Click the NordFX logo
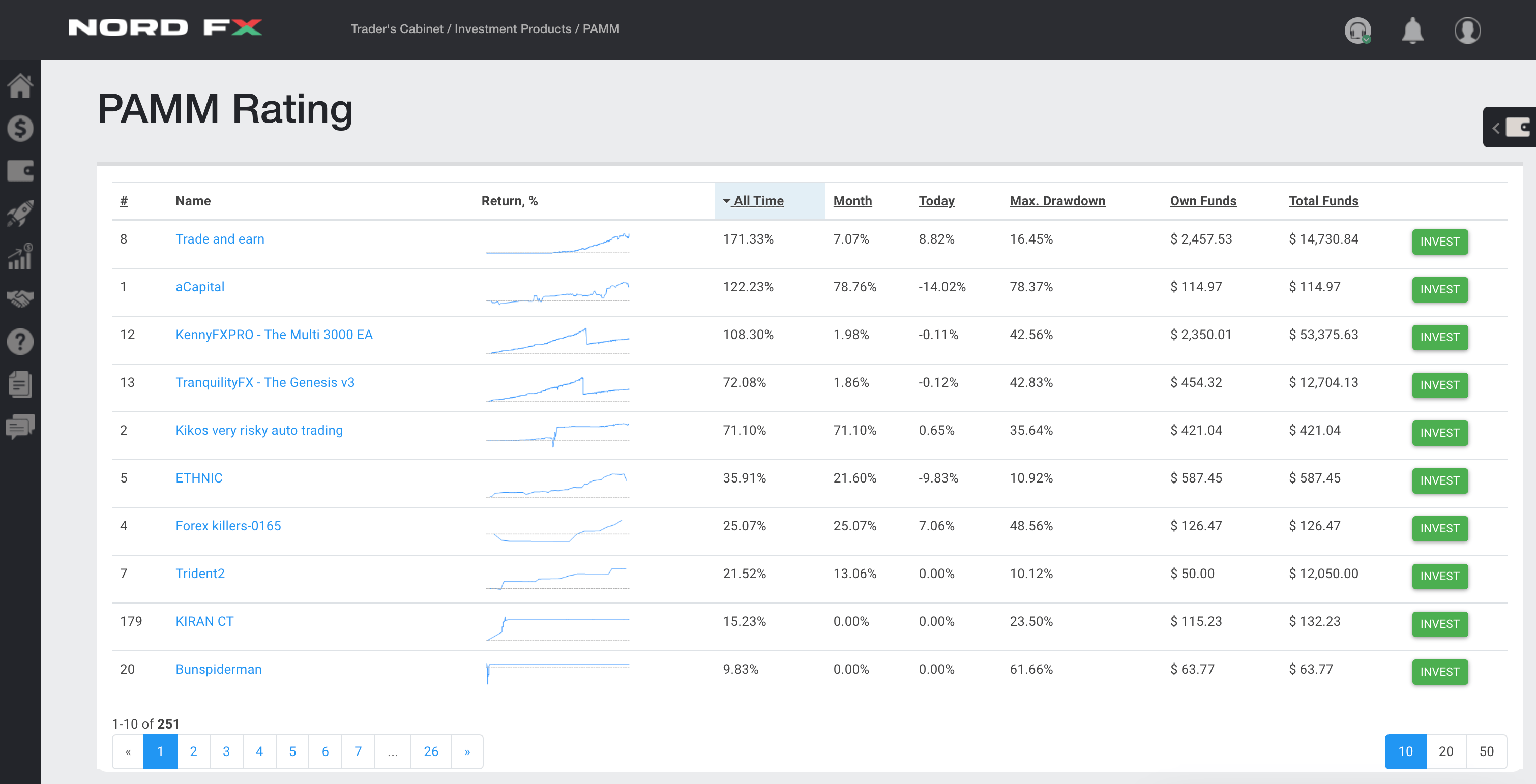Image resolution: width=1536 pixels, height=784 pixels. click(x=165, y=27)
